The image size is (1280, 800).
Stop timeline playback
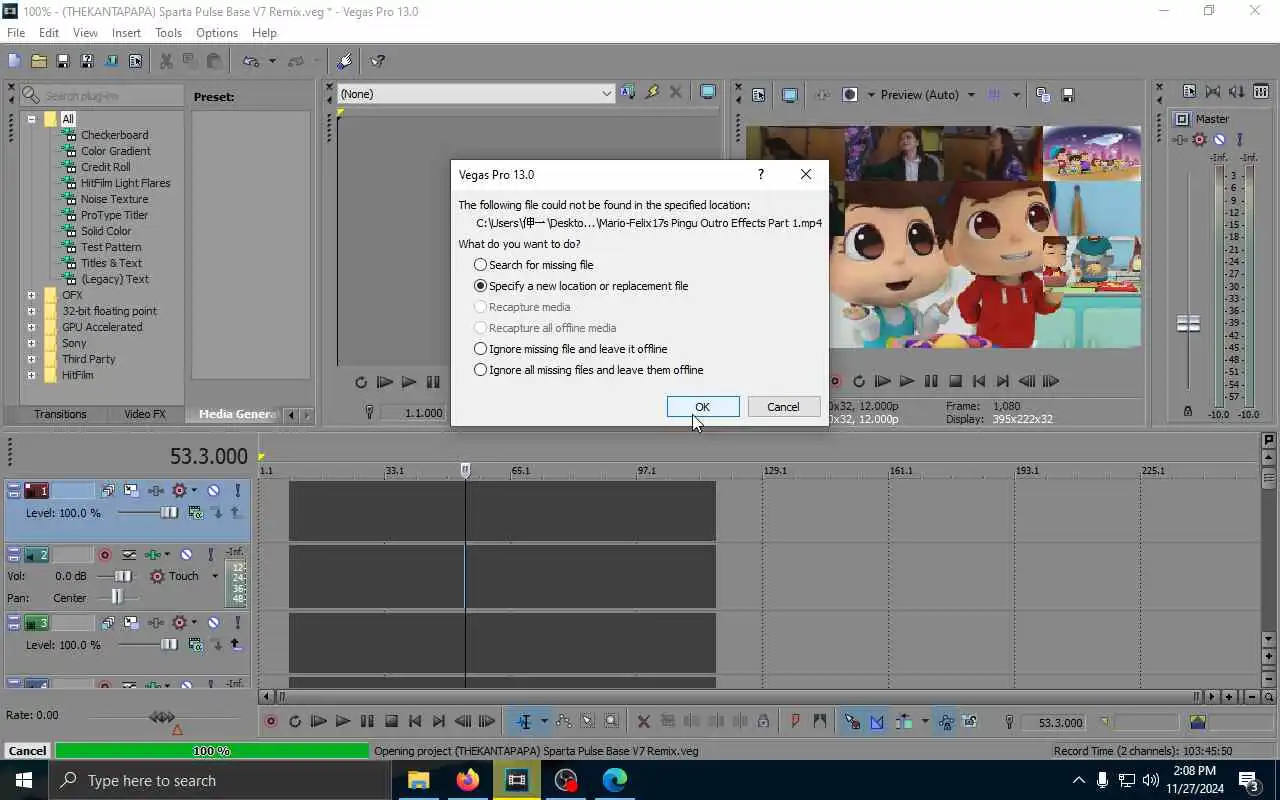392,721
